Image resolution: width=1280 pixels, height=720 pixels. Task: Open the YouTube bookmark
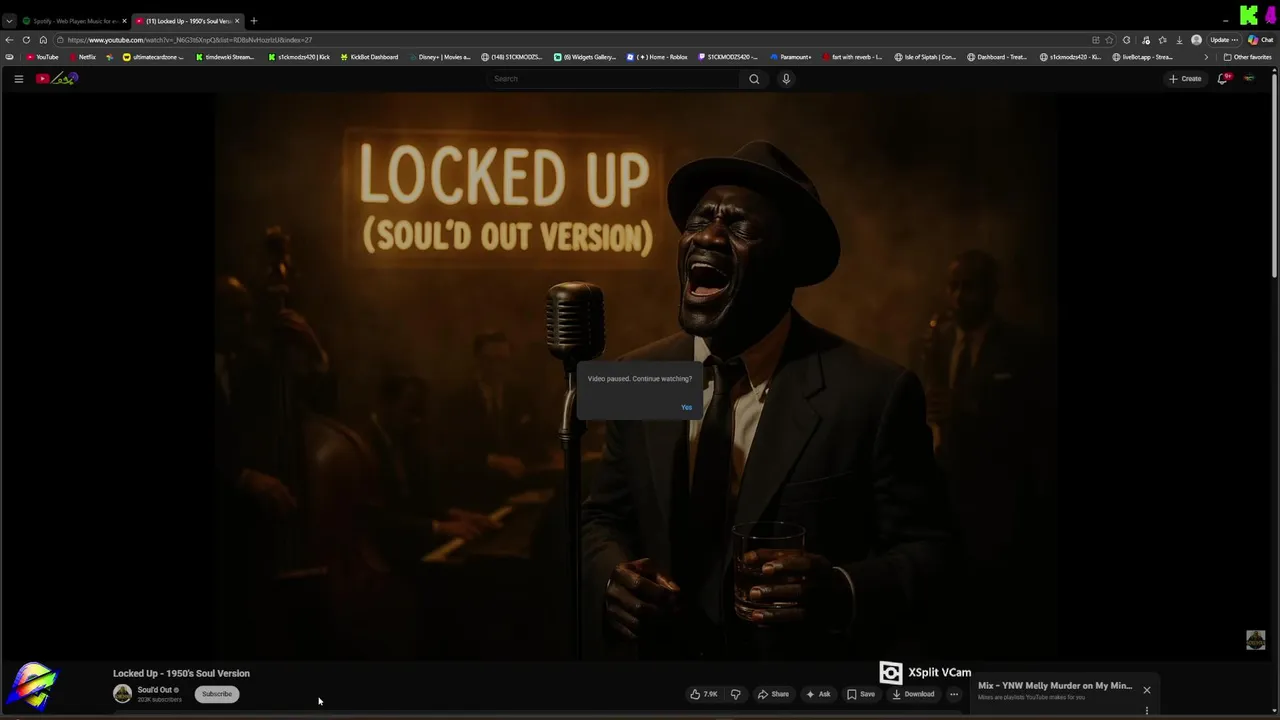coord(42,57)
